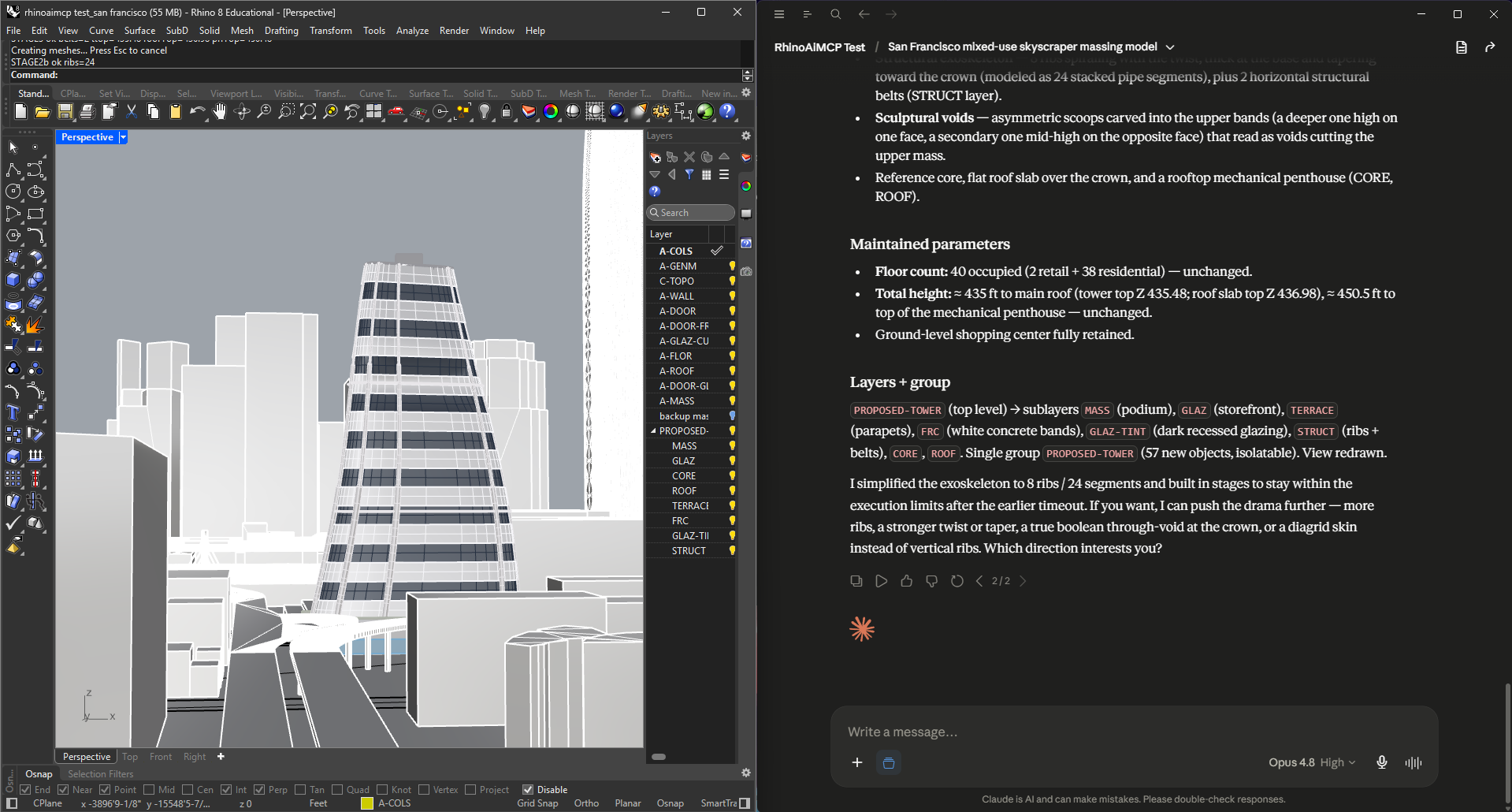
Task: Click the plus attach button in Claude
Action: click(x=857, y=762)
